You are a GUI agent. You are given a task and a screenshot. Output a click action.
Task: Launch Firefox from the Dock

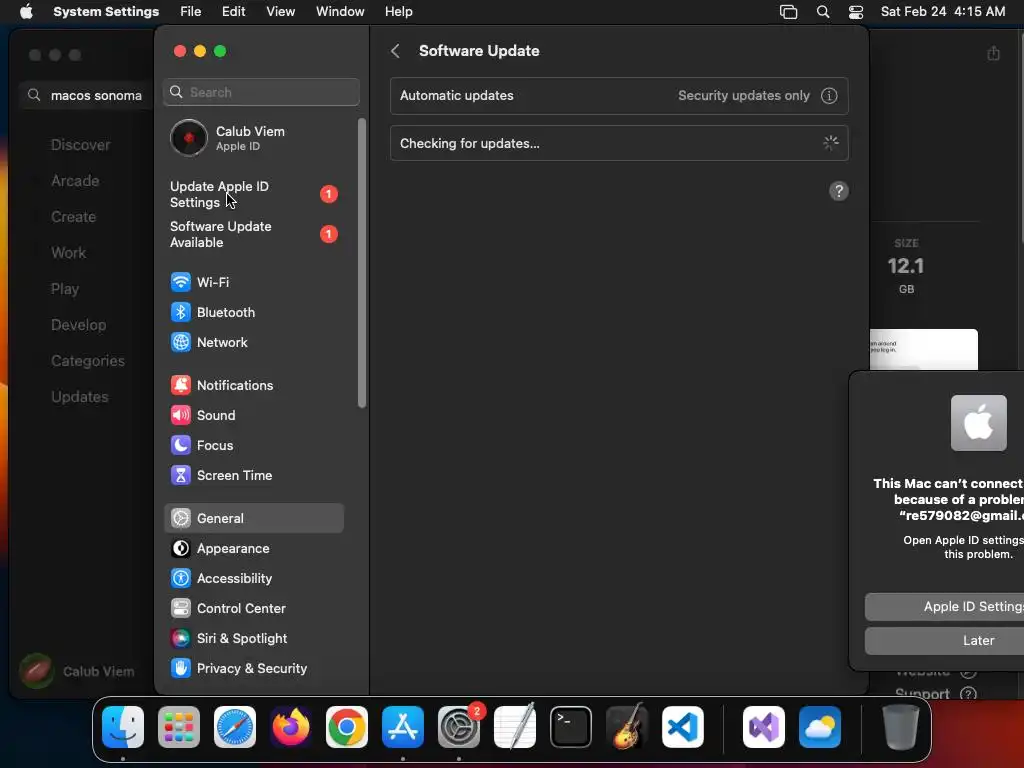[x=291, y=727]
